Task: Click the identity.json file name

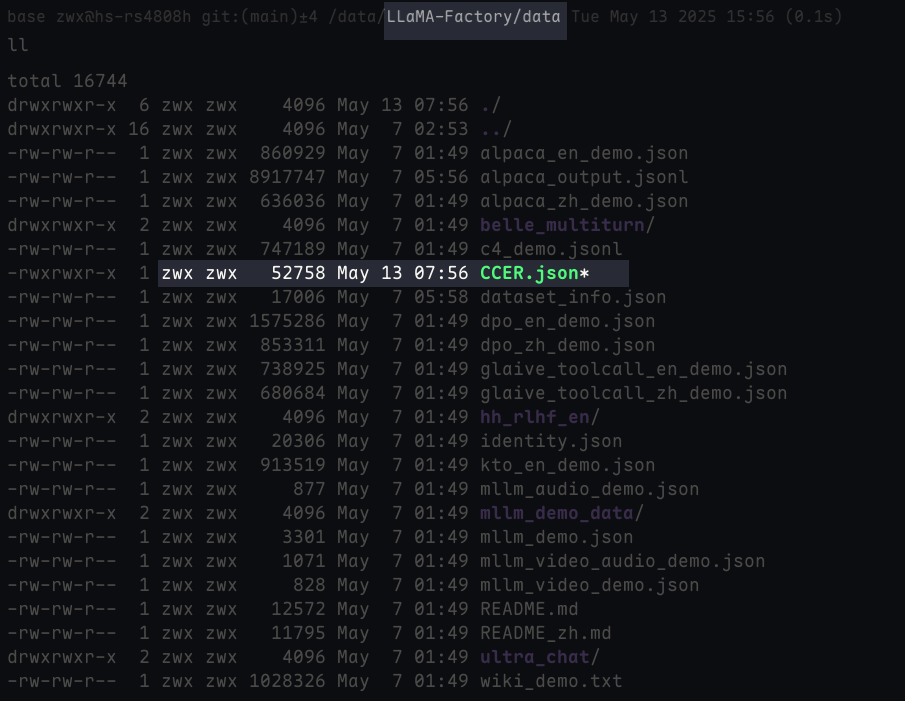Action: tap(551, 441)
